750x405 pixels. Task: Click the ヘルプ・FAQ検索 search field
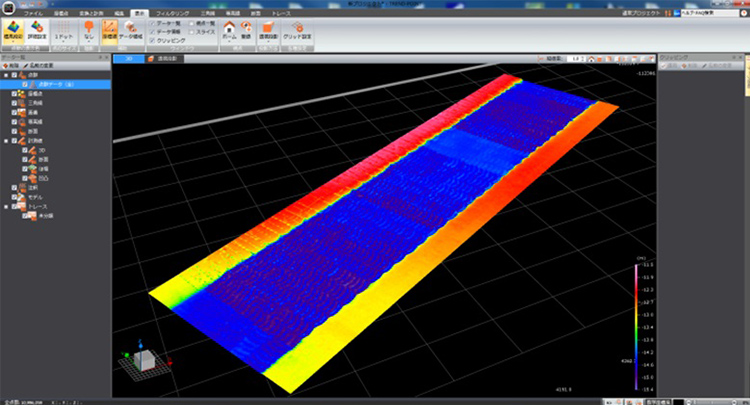coord(710,13)
